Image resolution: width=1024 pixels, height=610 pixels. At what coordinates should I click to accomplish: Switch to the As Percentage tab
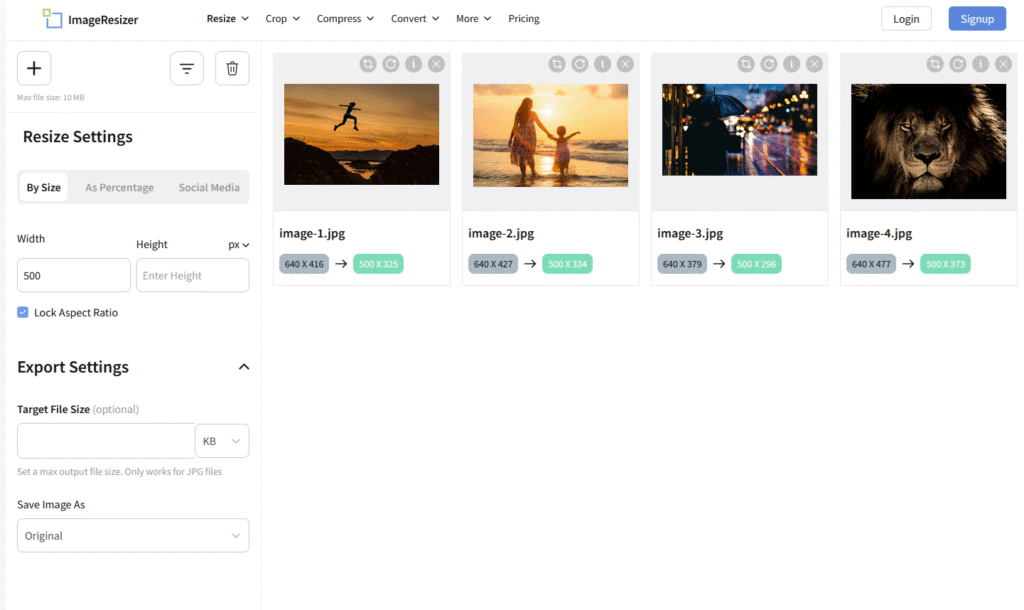(120, 187)
